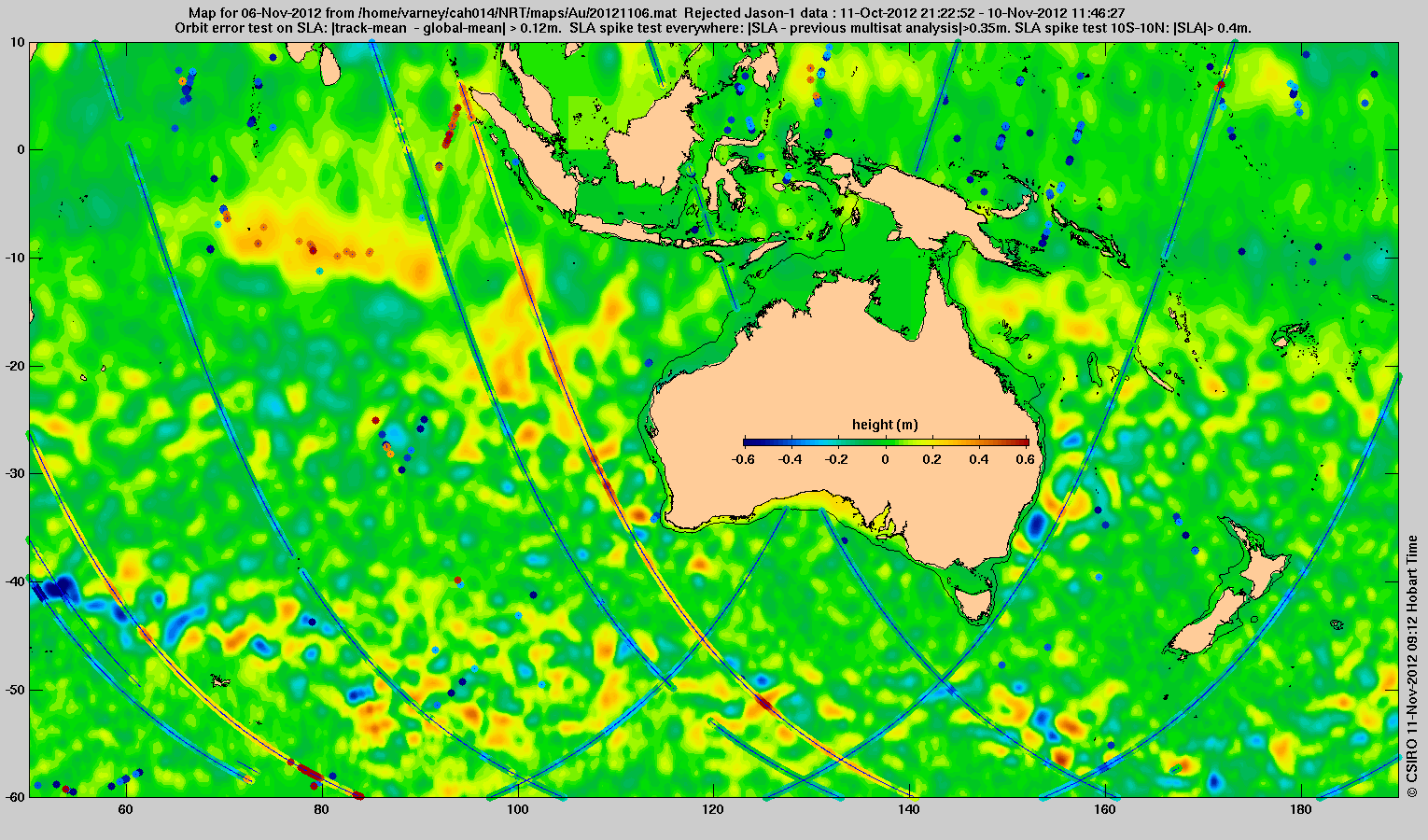Click the longitude axis label 100

click(x=517, y=809)
